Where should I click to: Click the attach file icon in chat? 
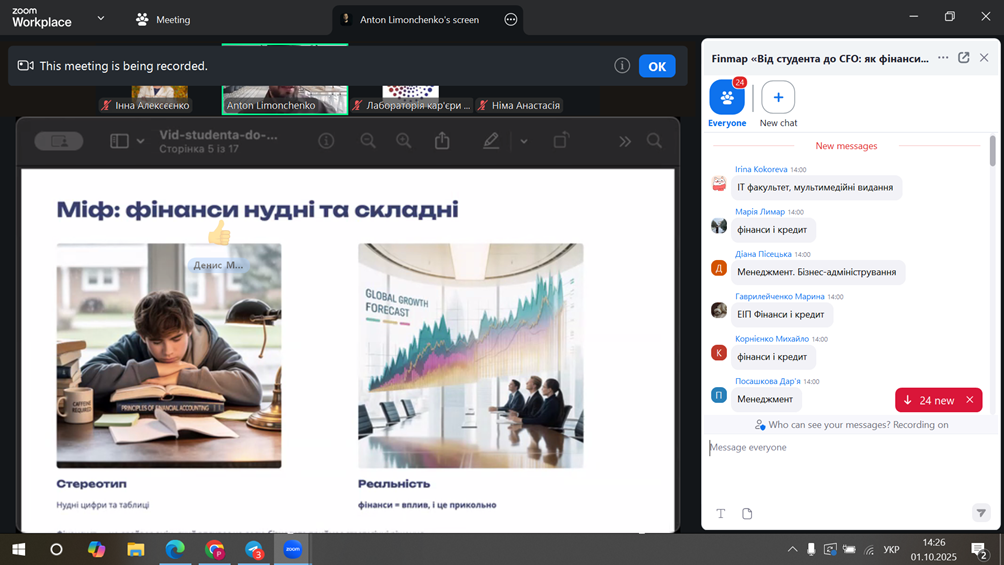[x=747, y=514]
